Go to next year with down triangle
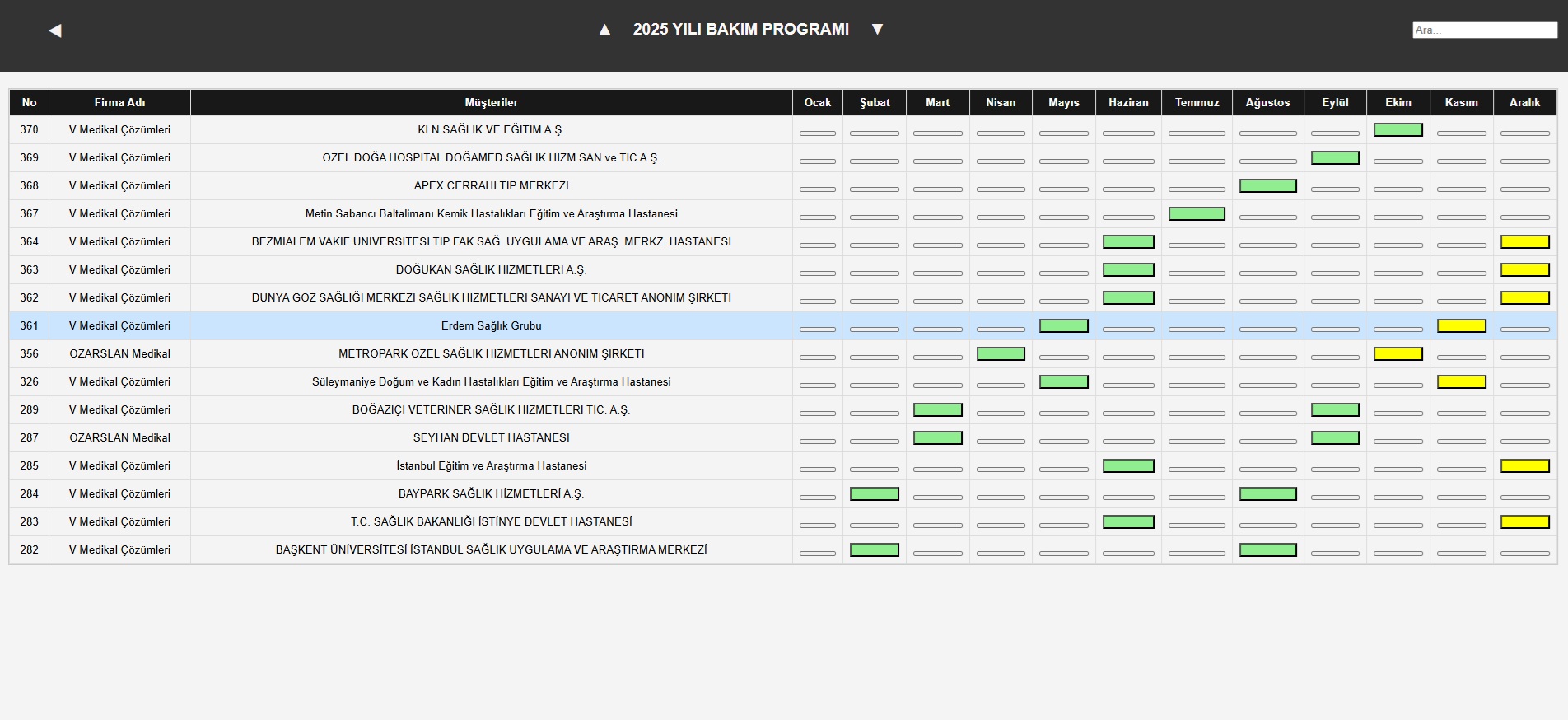Viewport: 1568px width, 720px height. click(x=877, y=30)
